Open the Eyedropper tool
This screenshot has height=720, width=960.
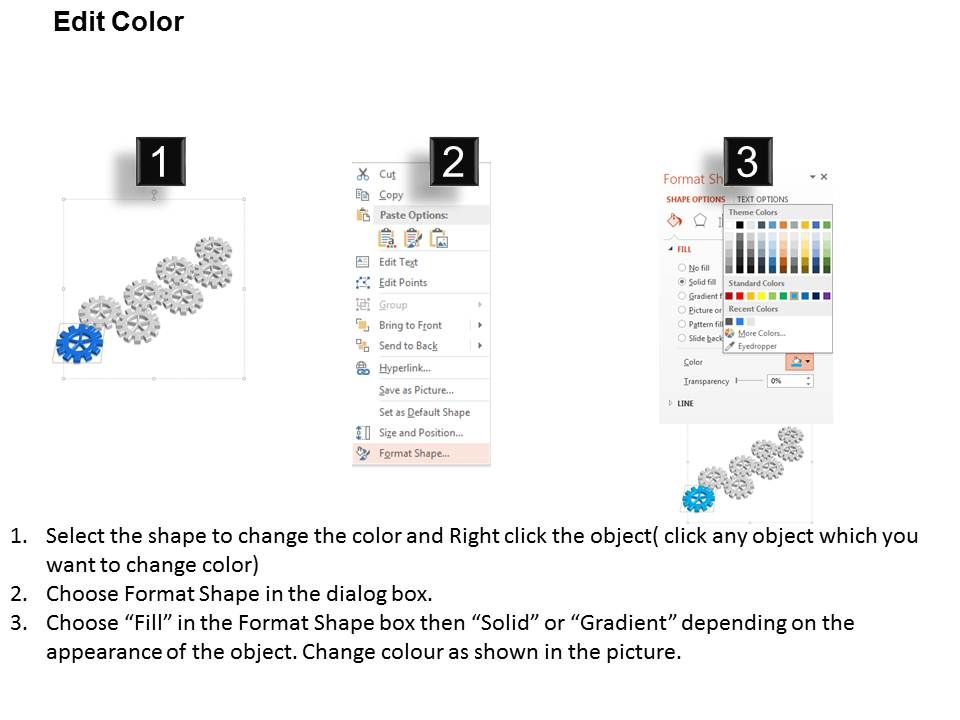pyautogui.click(x=757, y=347)
